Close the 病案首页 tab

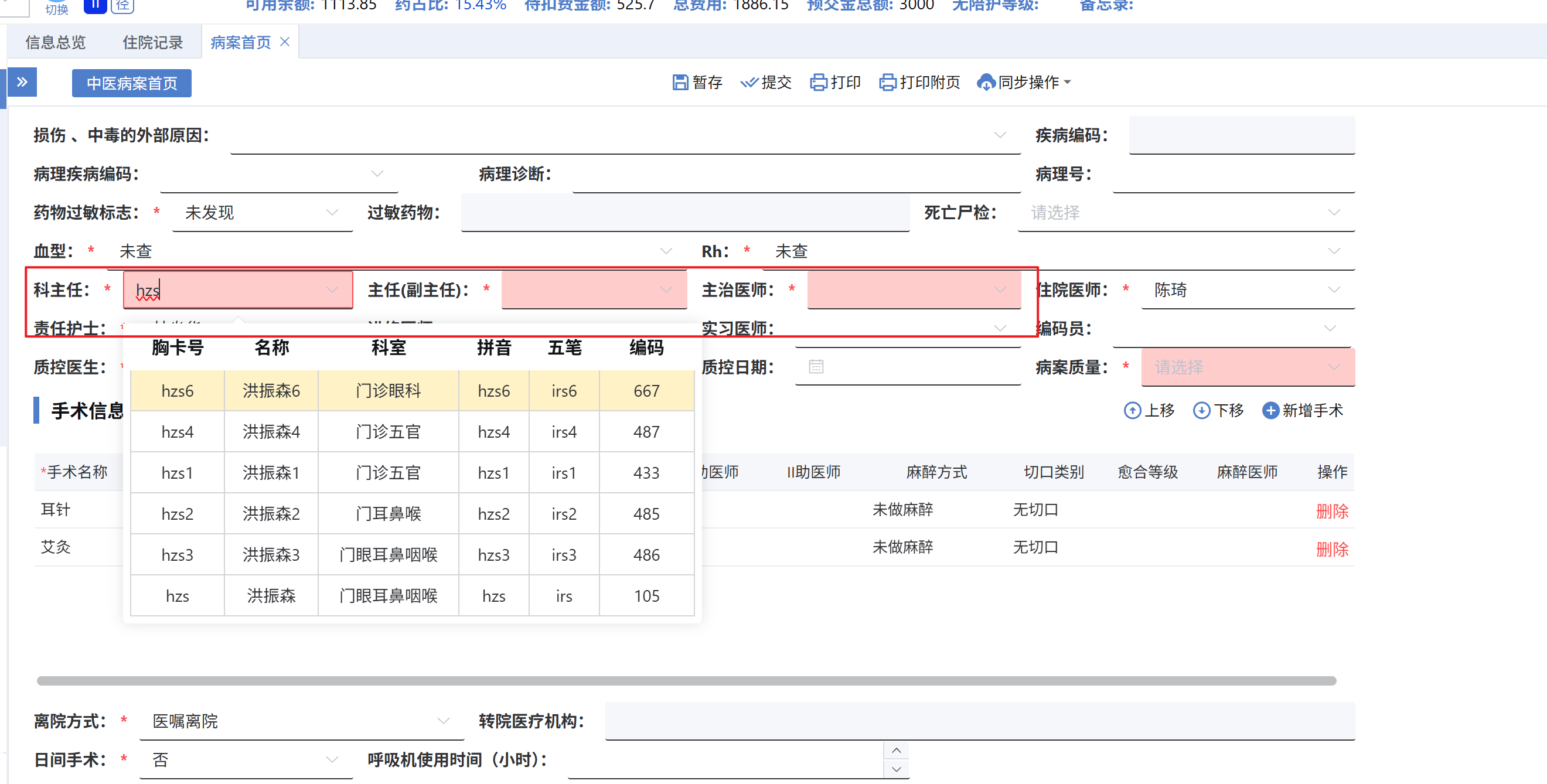click(285, 42)
